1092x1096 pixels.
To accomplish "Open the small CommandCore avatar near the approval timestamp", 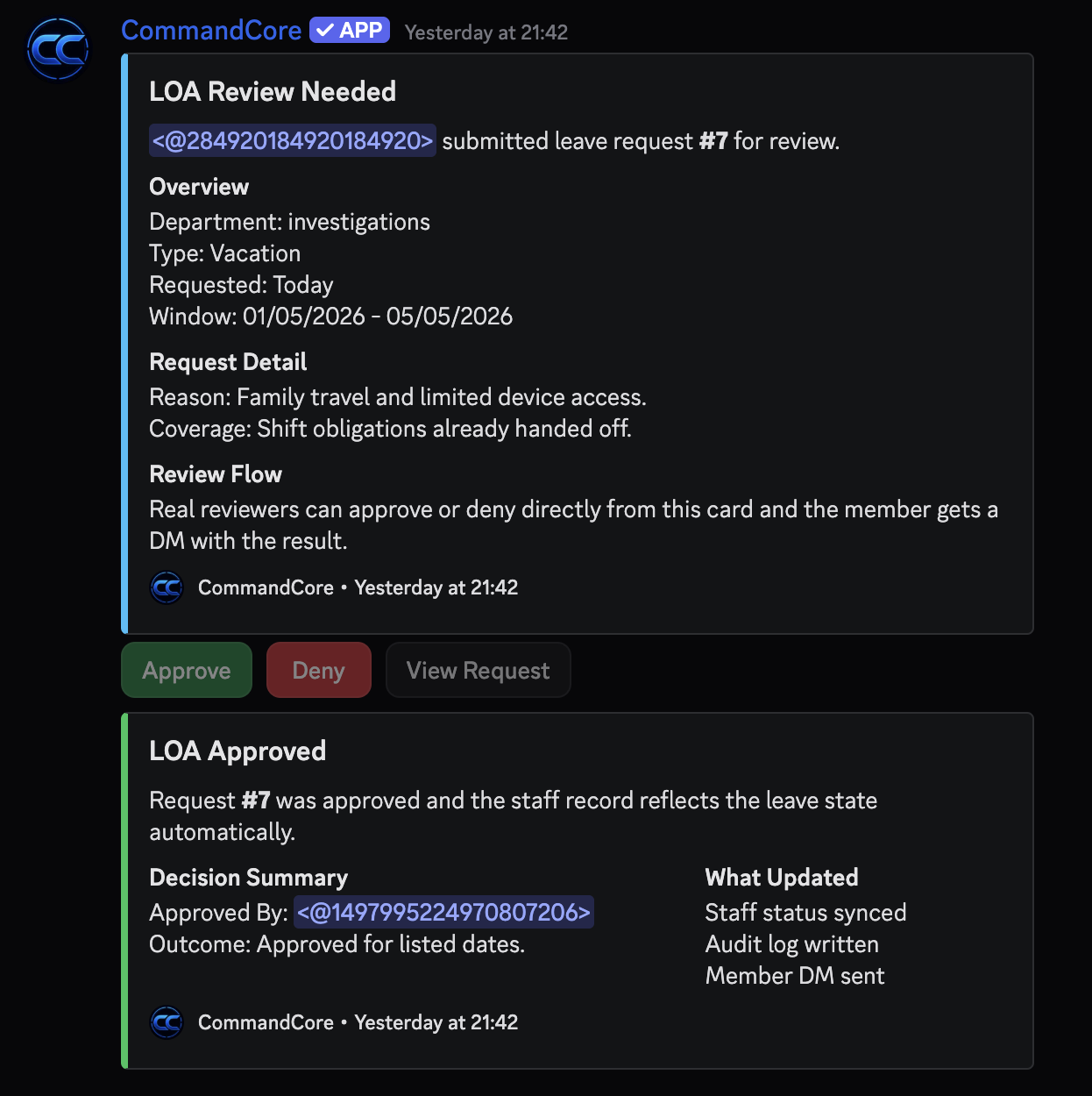I will (x=167, y=1022).
